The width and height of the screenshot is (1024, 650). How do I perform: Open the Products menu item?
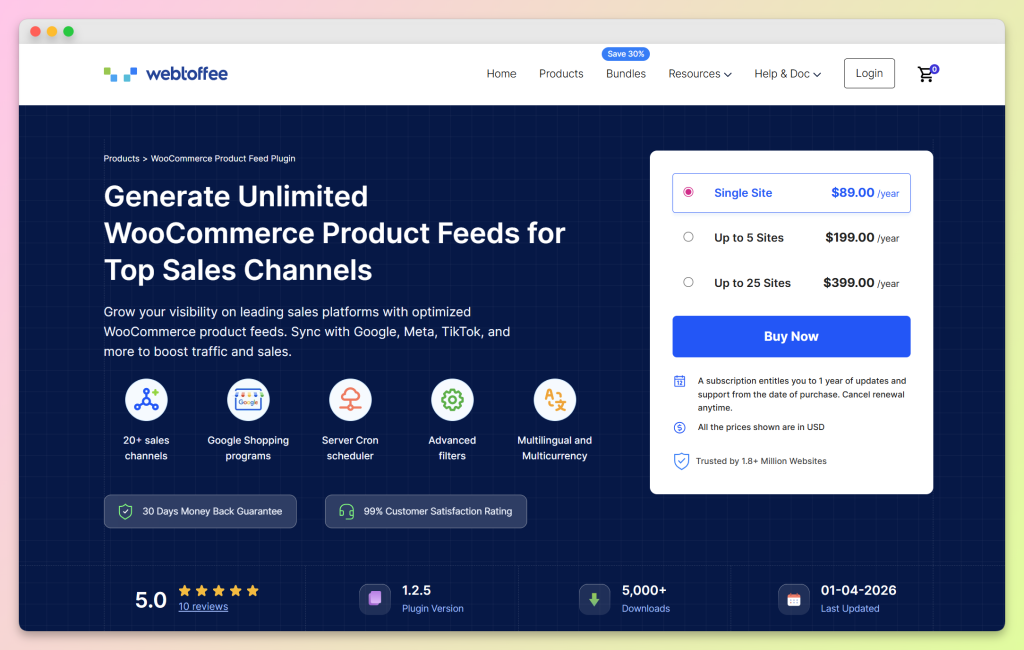point(561,74)
